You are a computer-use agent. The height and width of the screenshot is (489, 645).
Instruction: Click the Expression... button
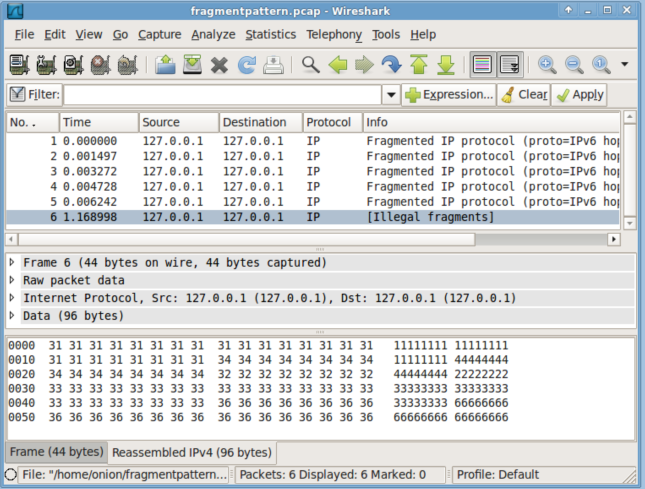click(449, 95)
